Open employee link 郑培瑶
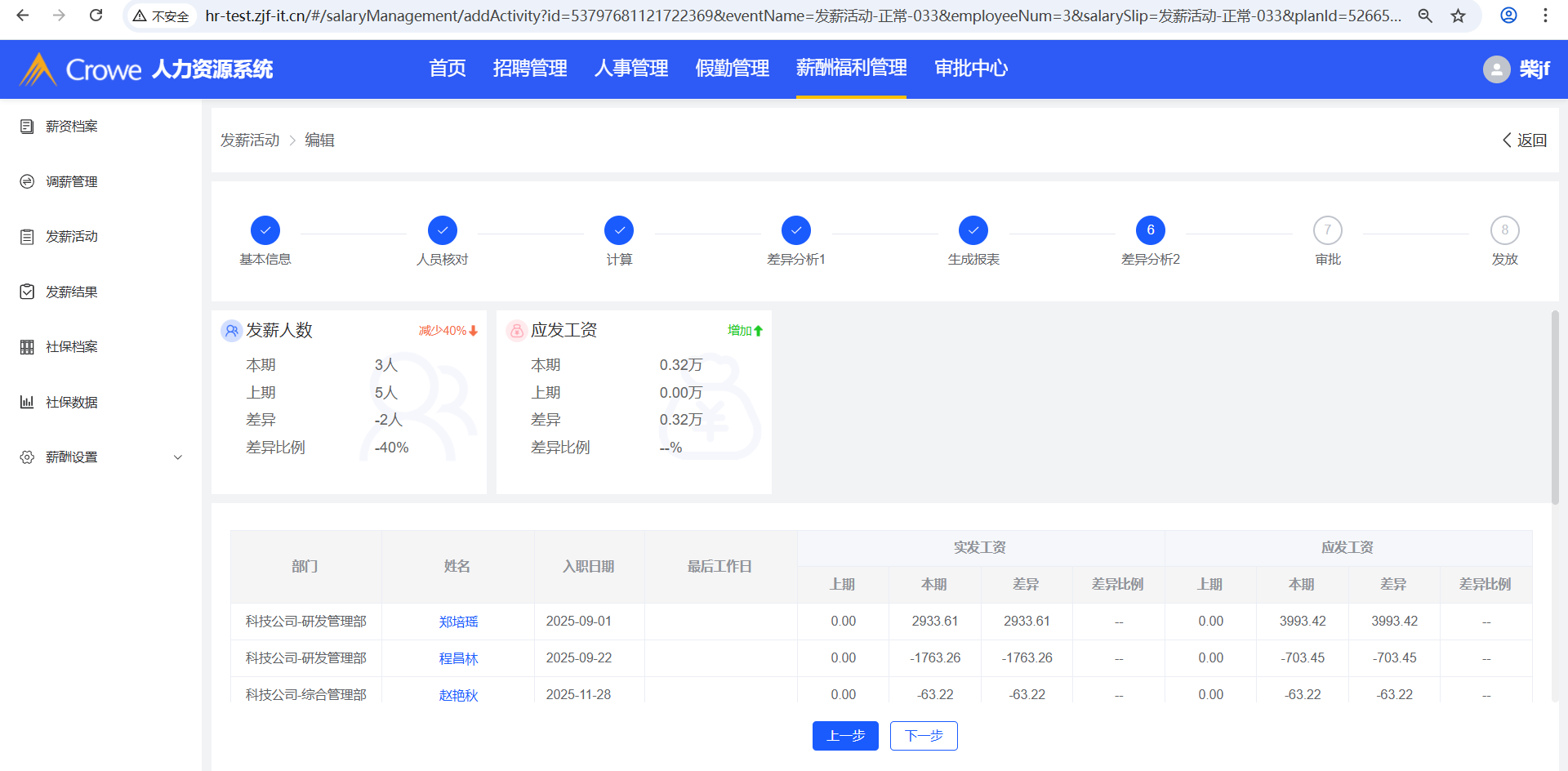1568x771 pixels. point(458,622)
